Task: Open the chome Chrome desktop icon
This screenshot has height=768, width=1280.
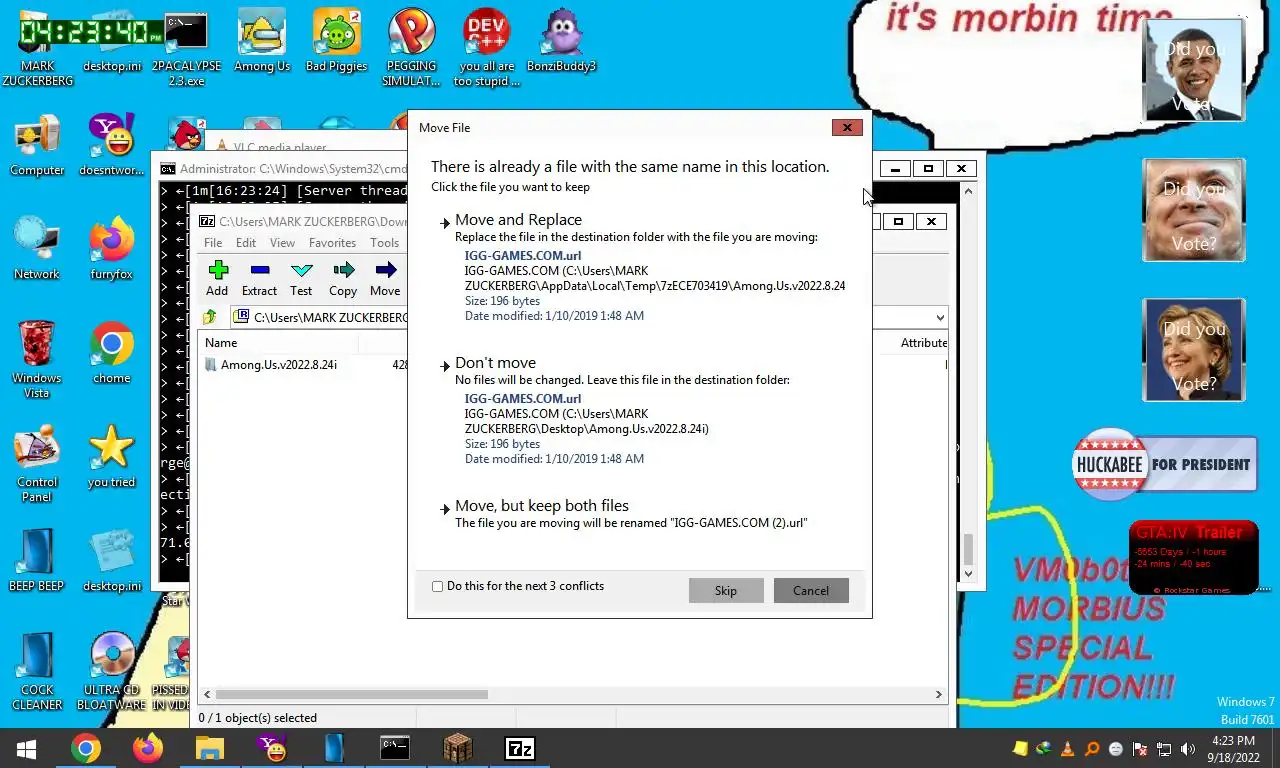Action: point(112,354)
